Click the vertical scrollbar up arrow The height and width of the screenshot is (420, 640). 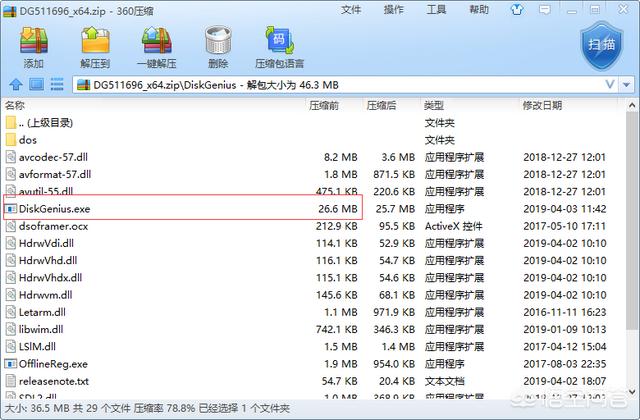(632, 106)
